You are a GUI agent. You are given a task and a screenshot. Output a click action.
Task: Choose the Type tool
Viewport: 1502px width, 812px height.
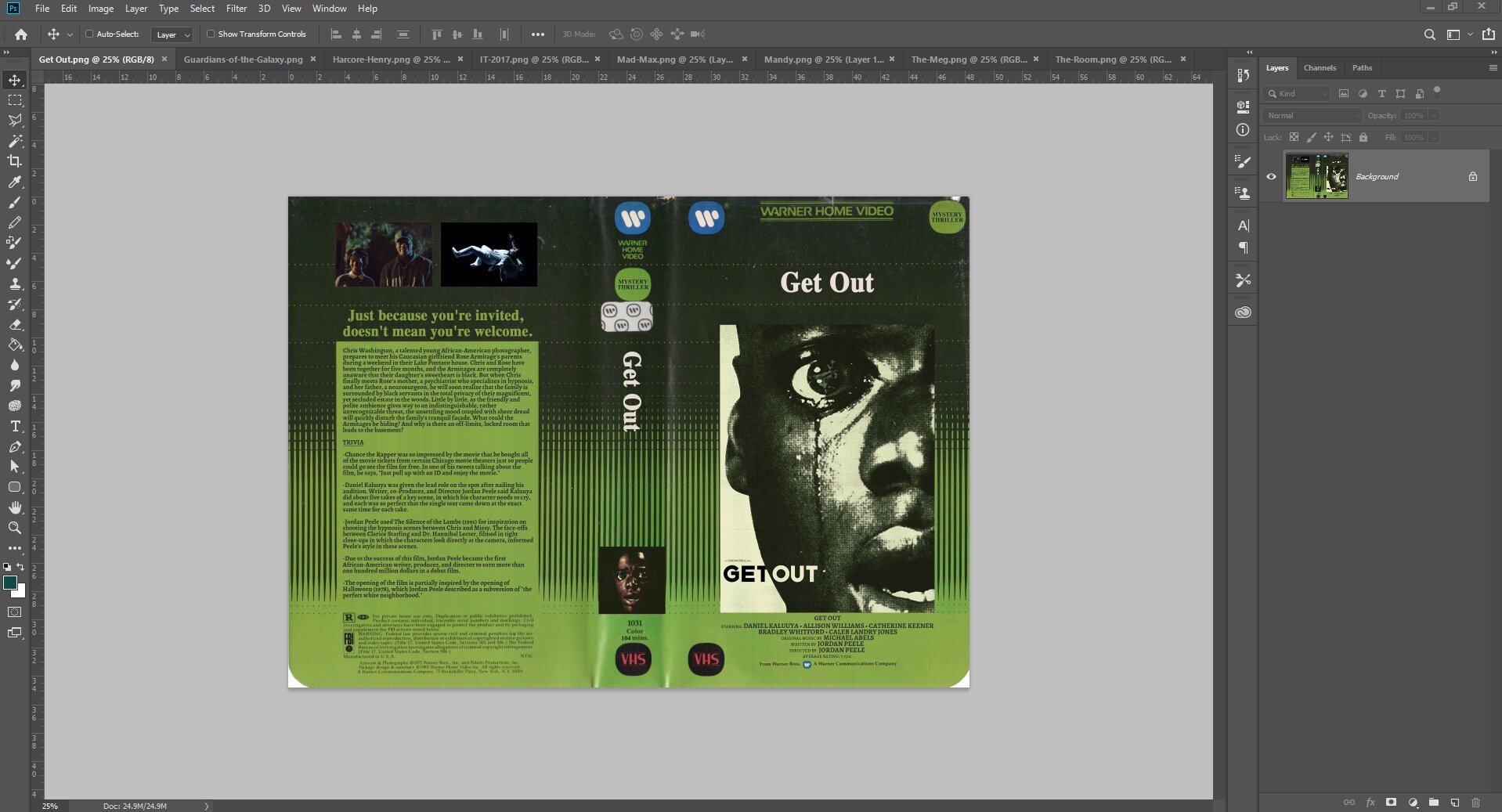pyautogui.click(x=14, y=427)
